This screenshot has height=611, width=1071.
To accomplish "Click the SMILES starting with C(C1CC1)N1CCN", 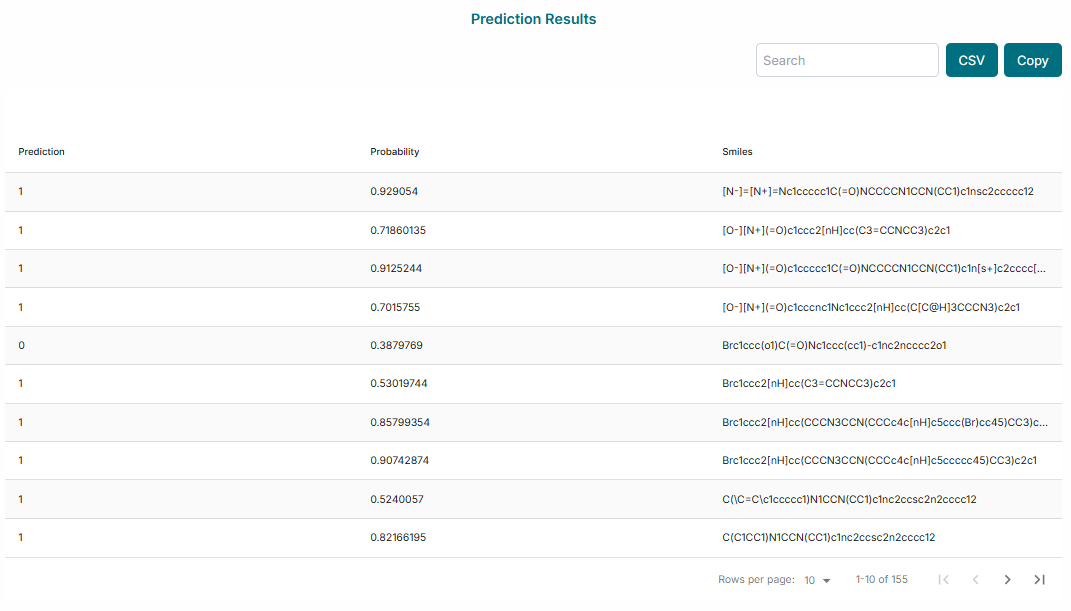I will coord(828,537).
